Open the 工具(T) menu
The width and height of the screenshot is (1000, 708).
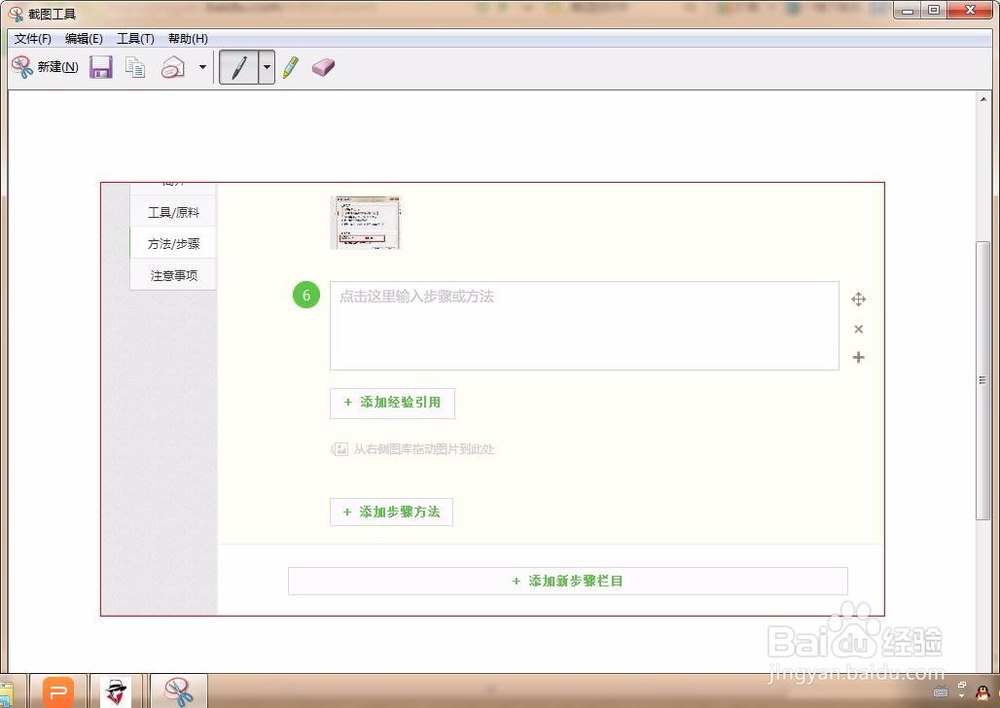[x=135, y=38]
